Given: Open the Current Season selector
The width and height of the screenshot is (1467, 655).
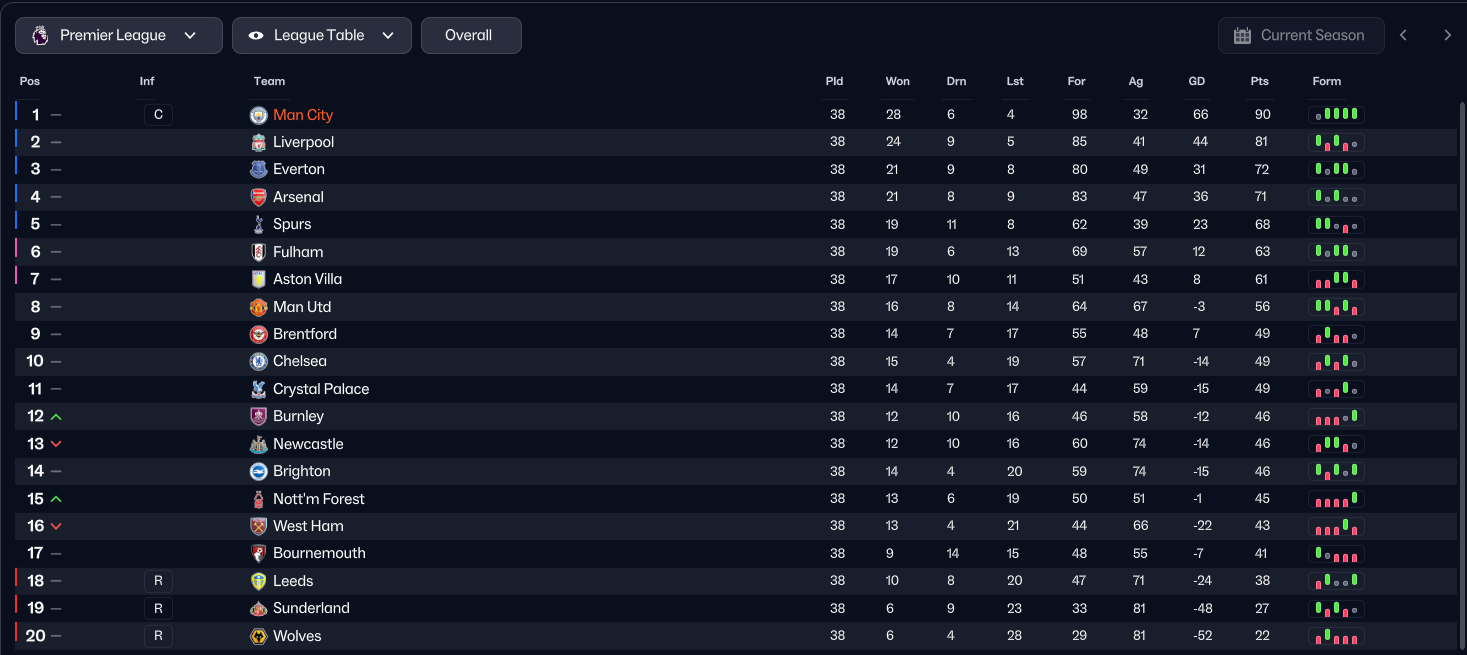Looking at the screenshot, I should [x=1301, y=36].
